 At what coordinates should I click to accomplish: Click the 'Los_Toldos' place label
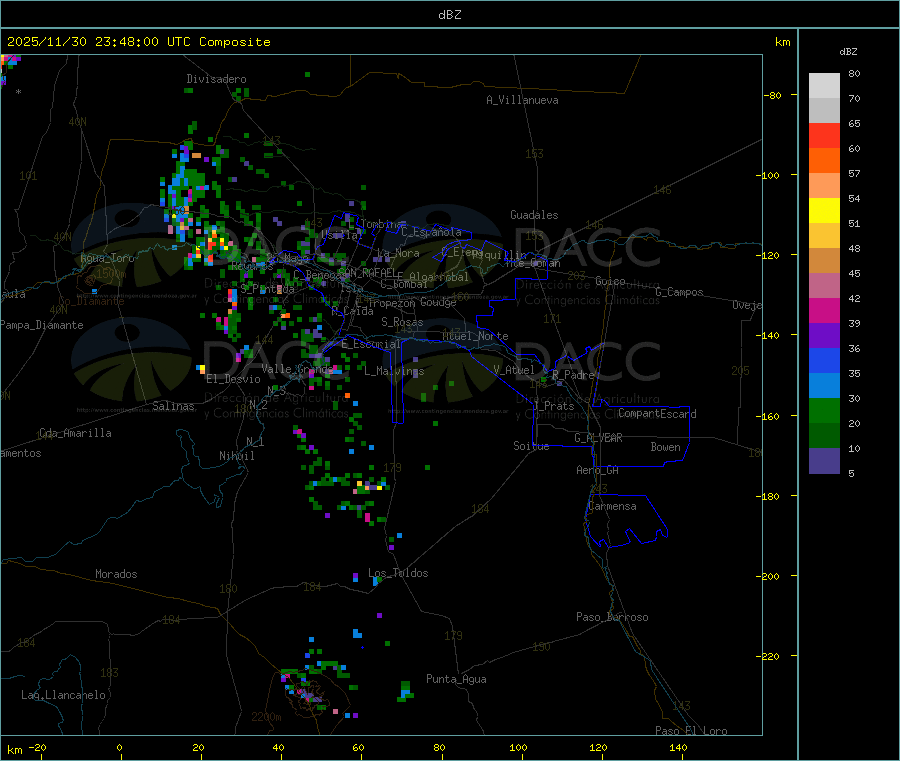398,573
